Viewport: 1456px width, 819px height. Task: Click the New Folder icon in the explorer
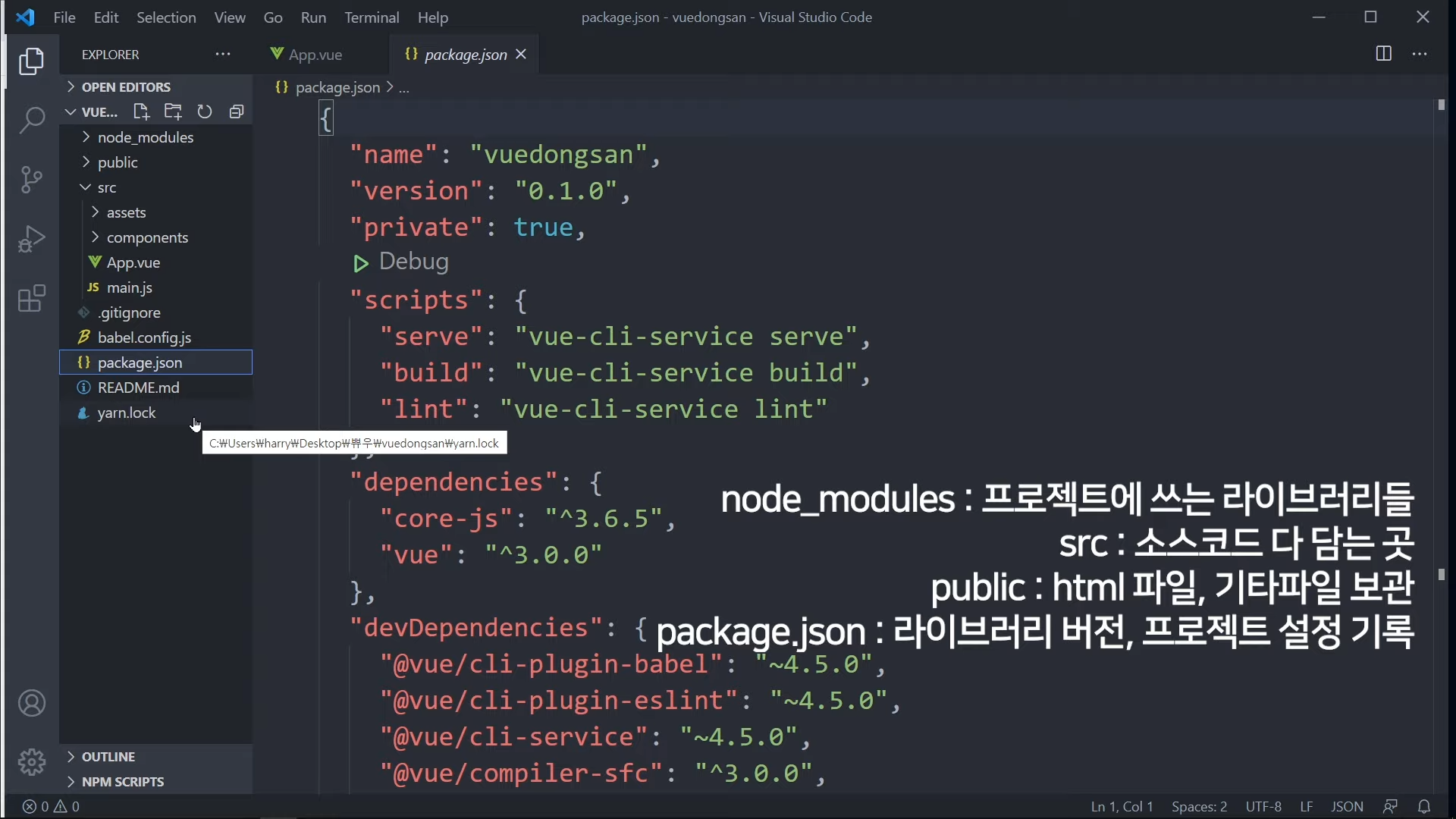pos(173,112)
